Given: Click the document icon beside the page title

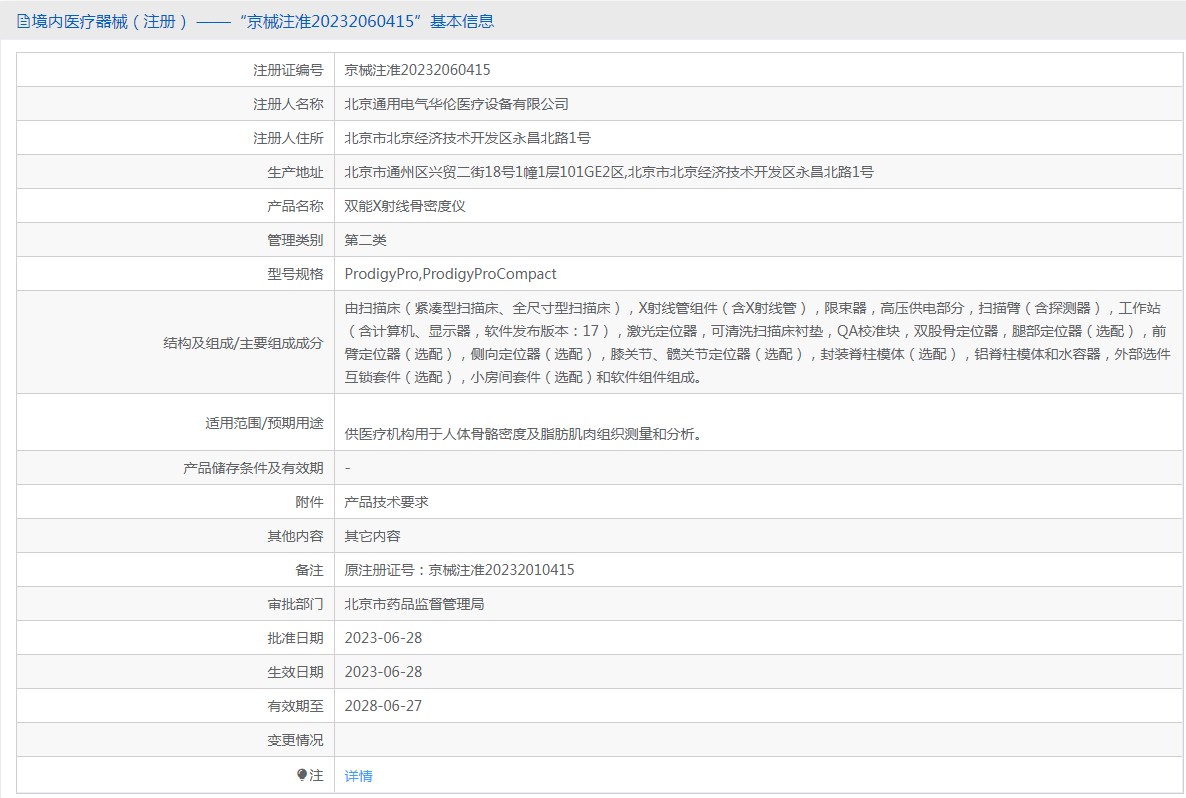Looking at the screenshot, I should [x=23, y=21].
